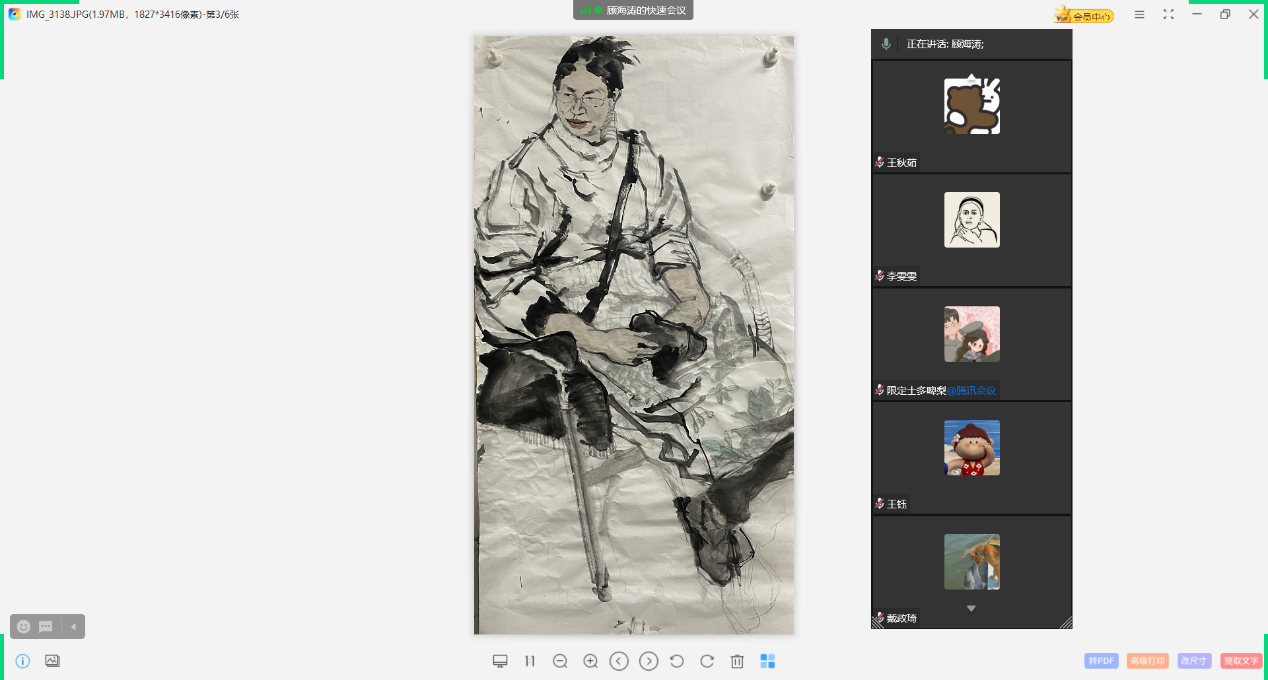Rotate the image counterclockwise

(677, 661)
